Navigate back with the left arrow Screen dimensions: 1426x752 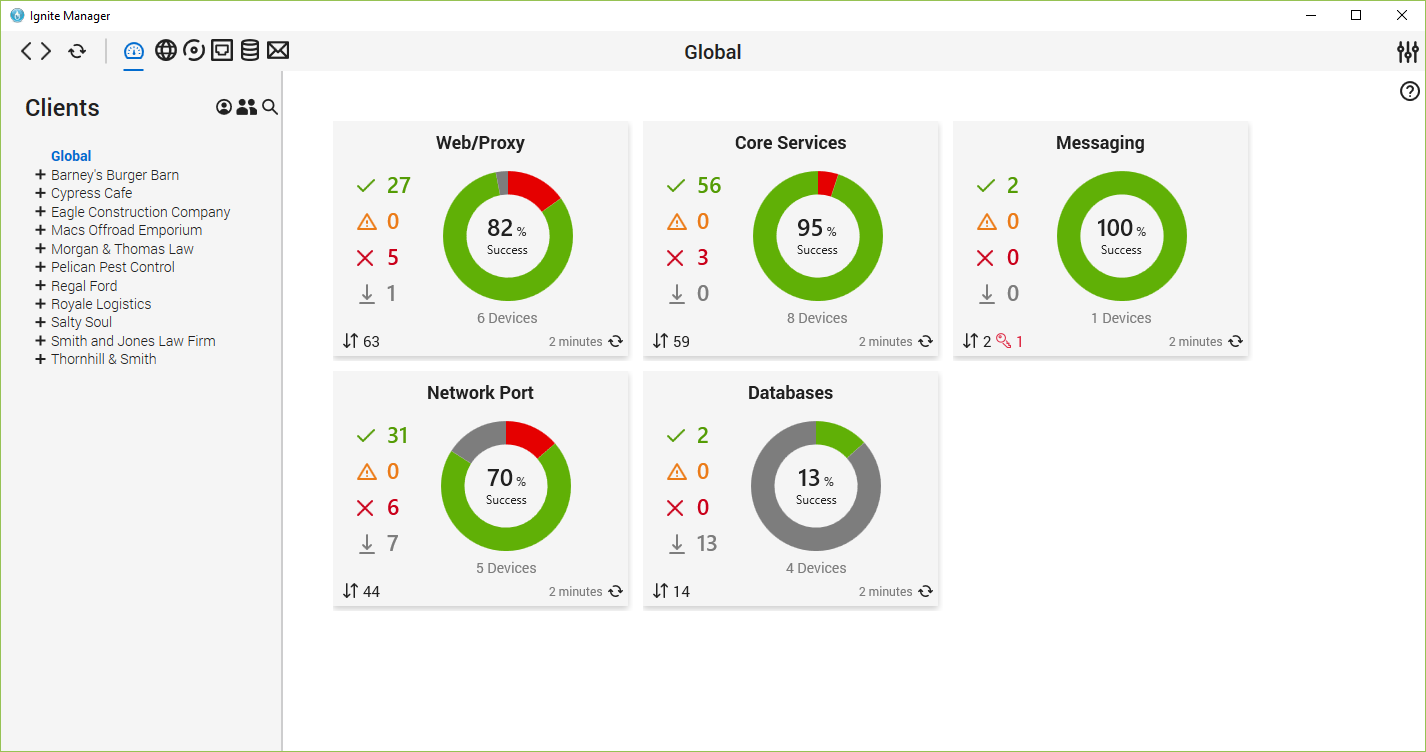point(27,51)
